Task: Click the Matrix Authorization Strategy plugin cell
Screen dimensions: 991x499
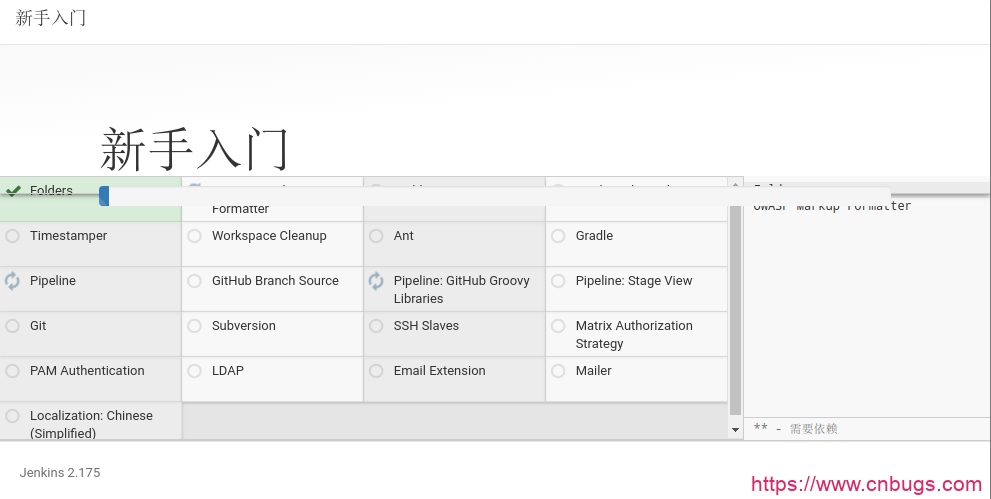Action: pyautogui.click(x=636, y=334)
